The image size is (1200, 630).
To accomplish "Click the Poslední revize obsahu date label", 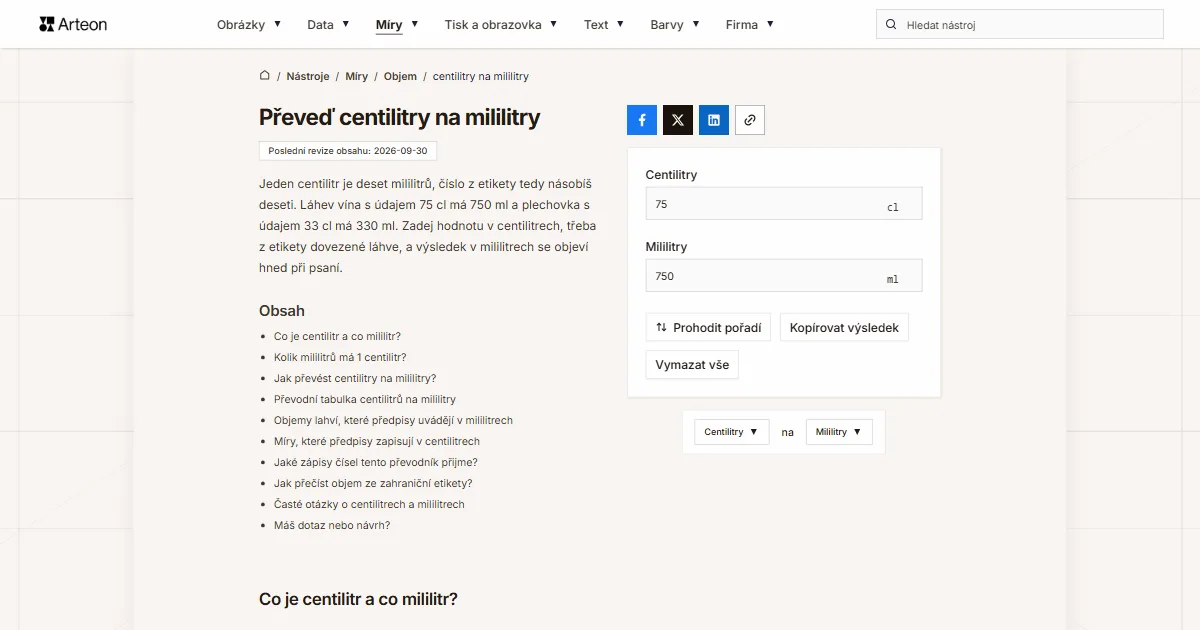I will point(348,151).
